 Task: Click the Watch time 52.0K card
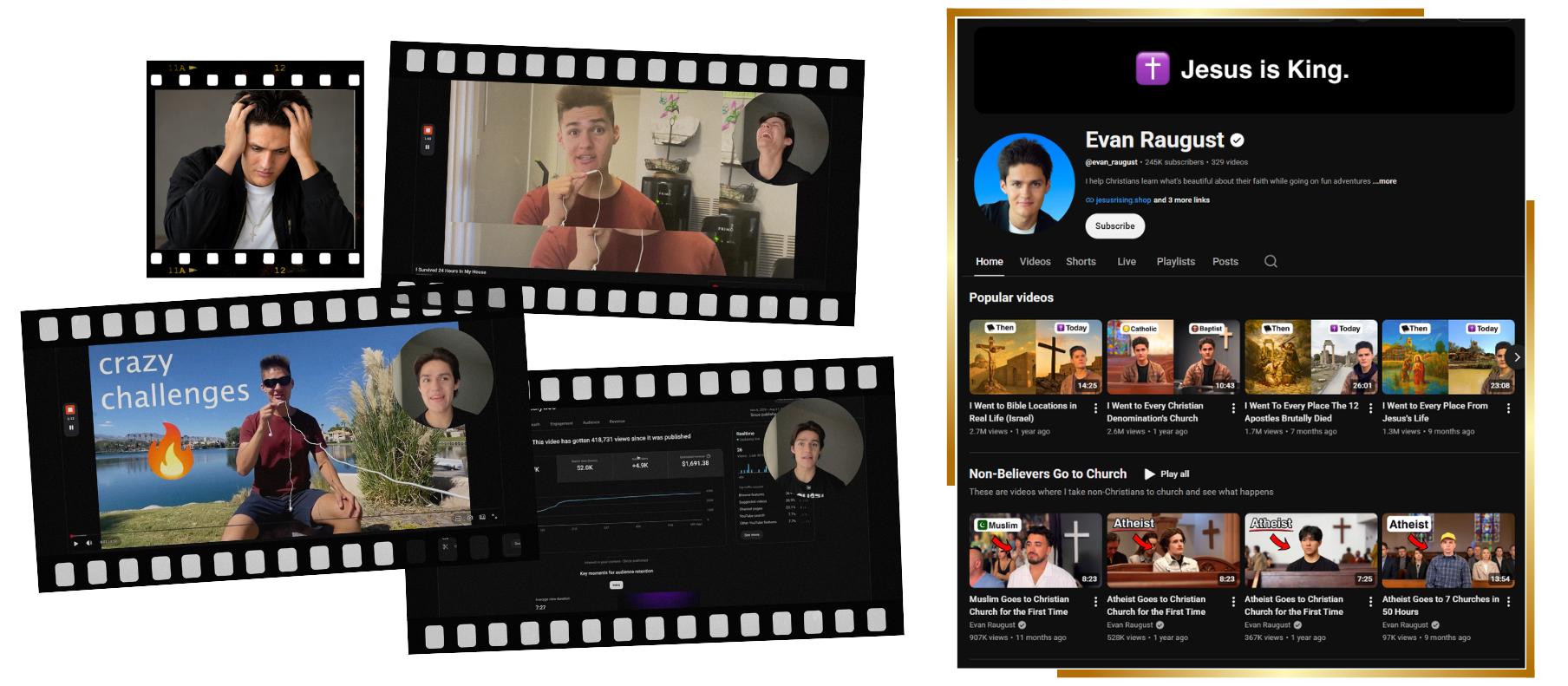click(x=585, y=467)
